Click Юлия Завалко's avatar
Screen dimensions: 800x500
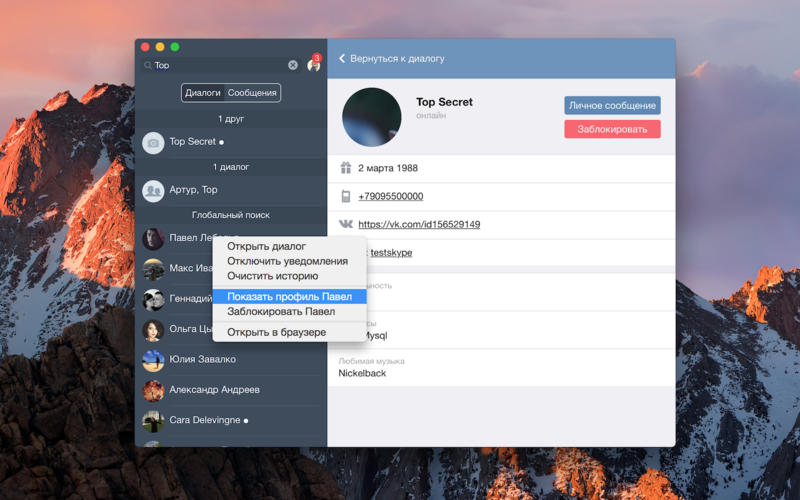point(153,360)
